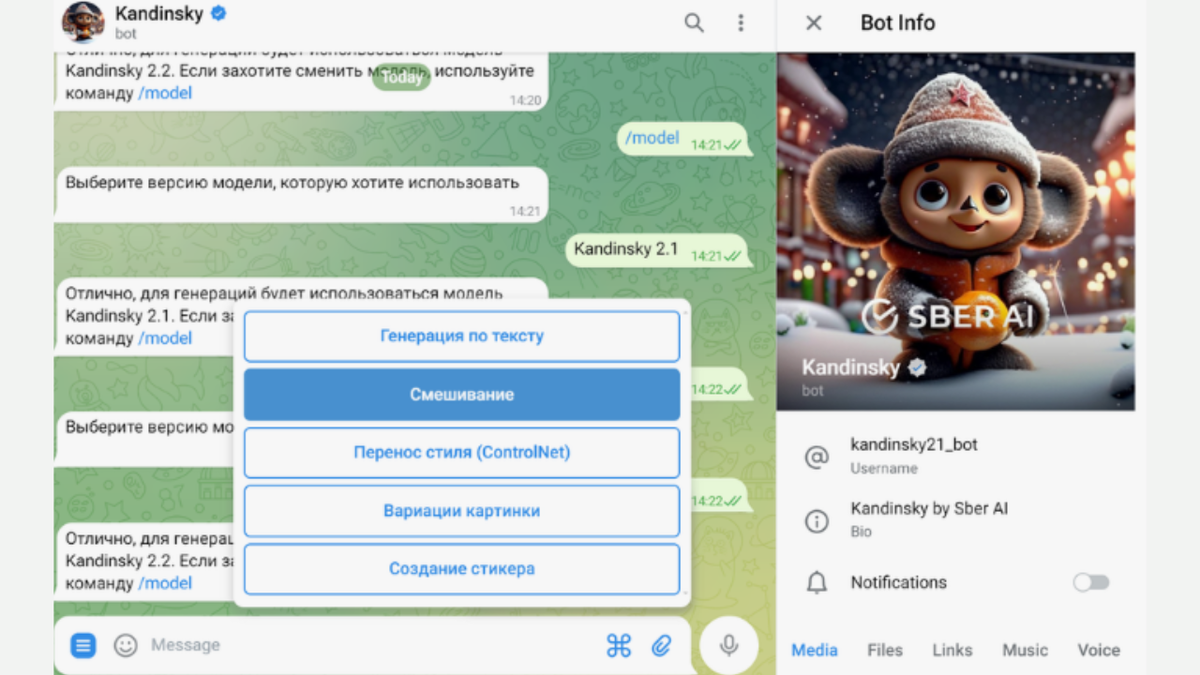Click the verified badge beside the Kandinsky chat title
The width and height of the screenshot is (1200, 675).
(x=218, y=14)
